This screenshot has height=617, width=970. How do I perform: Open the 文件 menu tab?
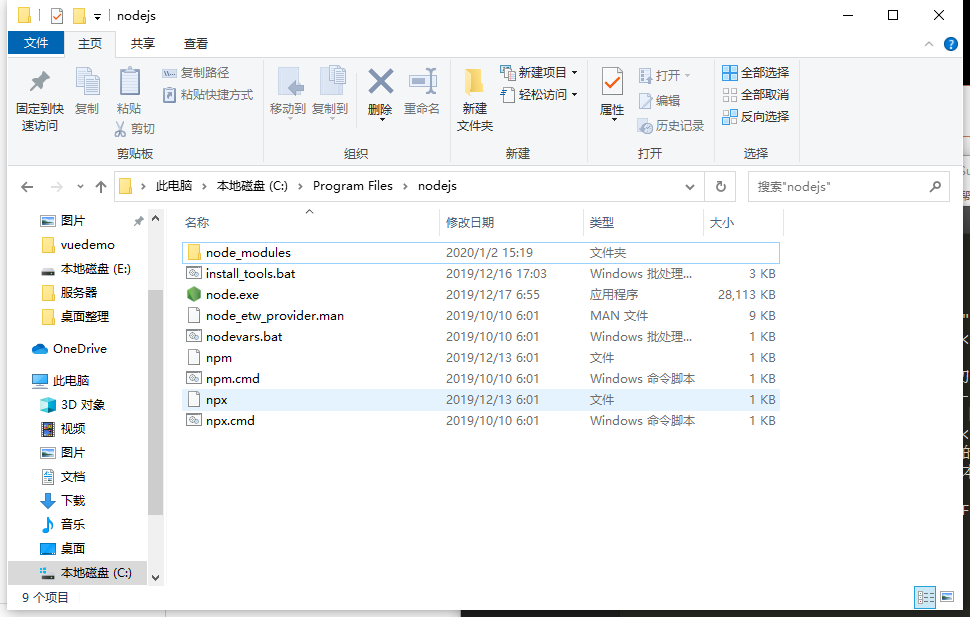36,43
